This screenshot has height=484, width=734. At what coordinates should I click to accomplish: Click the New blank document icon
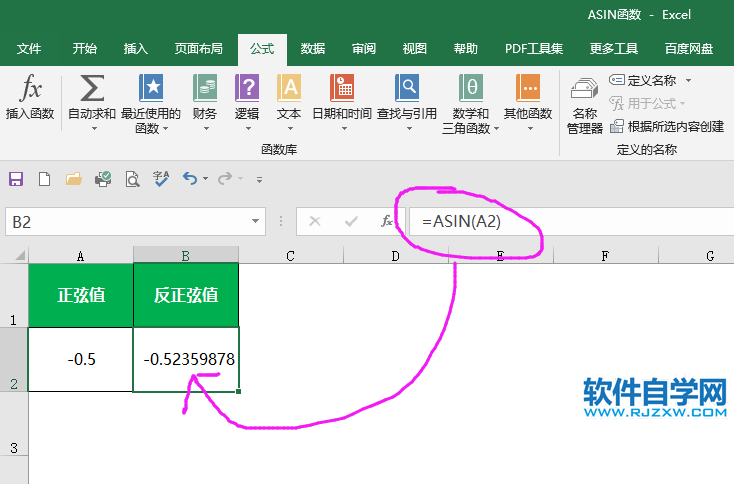[x=44, y=179]
